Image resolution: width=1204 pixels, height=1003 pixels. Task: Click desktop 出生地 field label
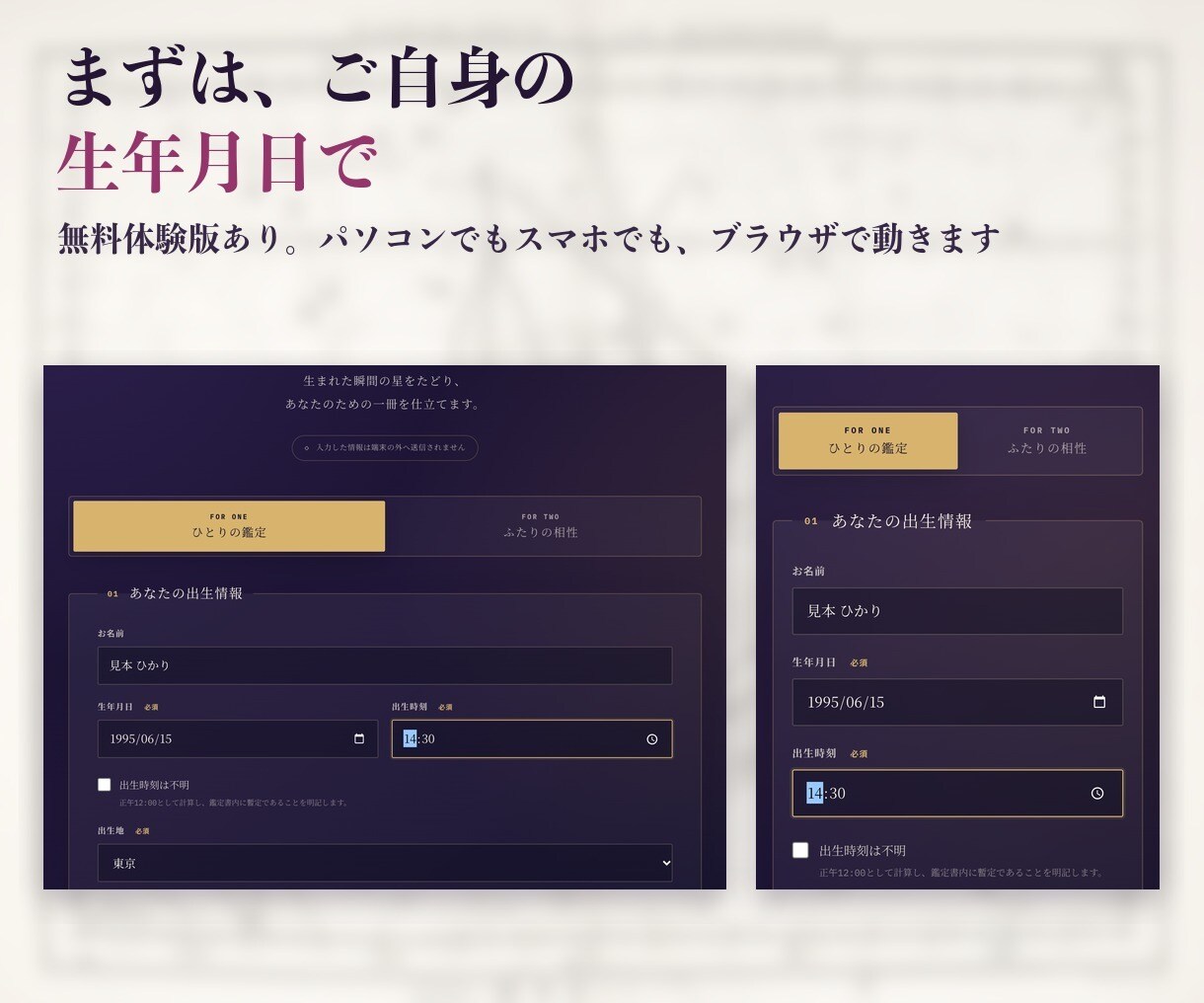[111, 831]
